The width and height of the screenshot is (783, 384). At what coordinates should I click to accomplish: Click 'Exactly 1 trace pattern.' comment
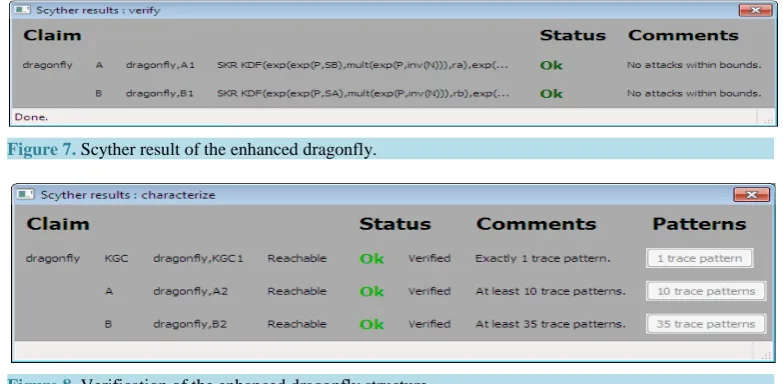[x=542, y=259]
